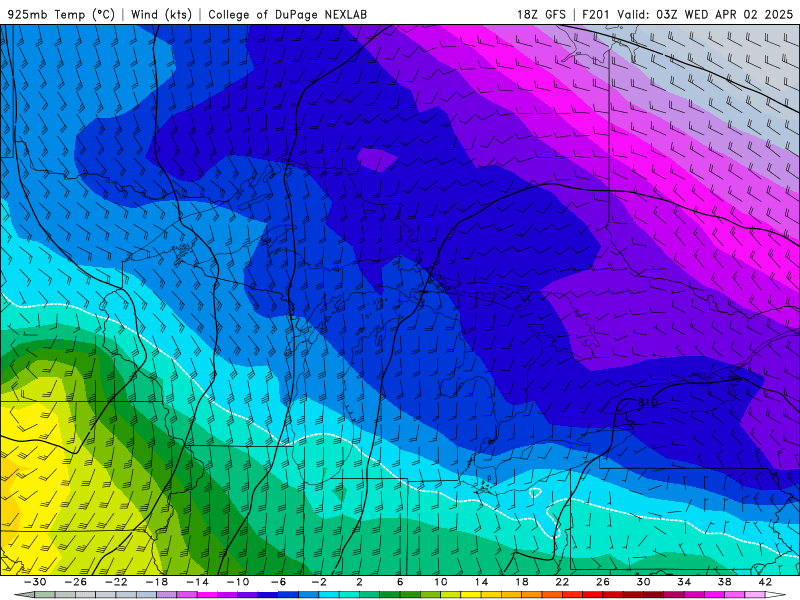Select the positive 6 value on the temperature scale
Image resolution: width=800 pixels, height=600 pixels.
[x=400, y=582]
